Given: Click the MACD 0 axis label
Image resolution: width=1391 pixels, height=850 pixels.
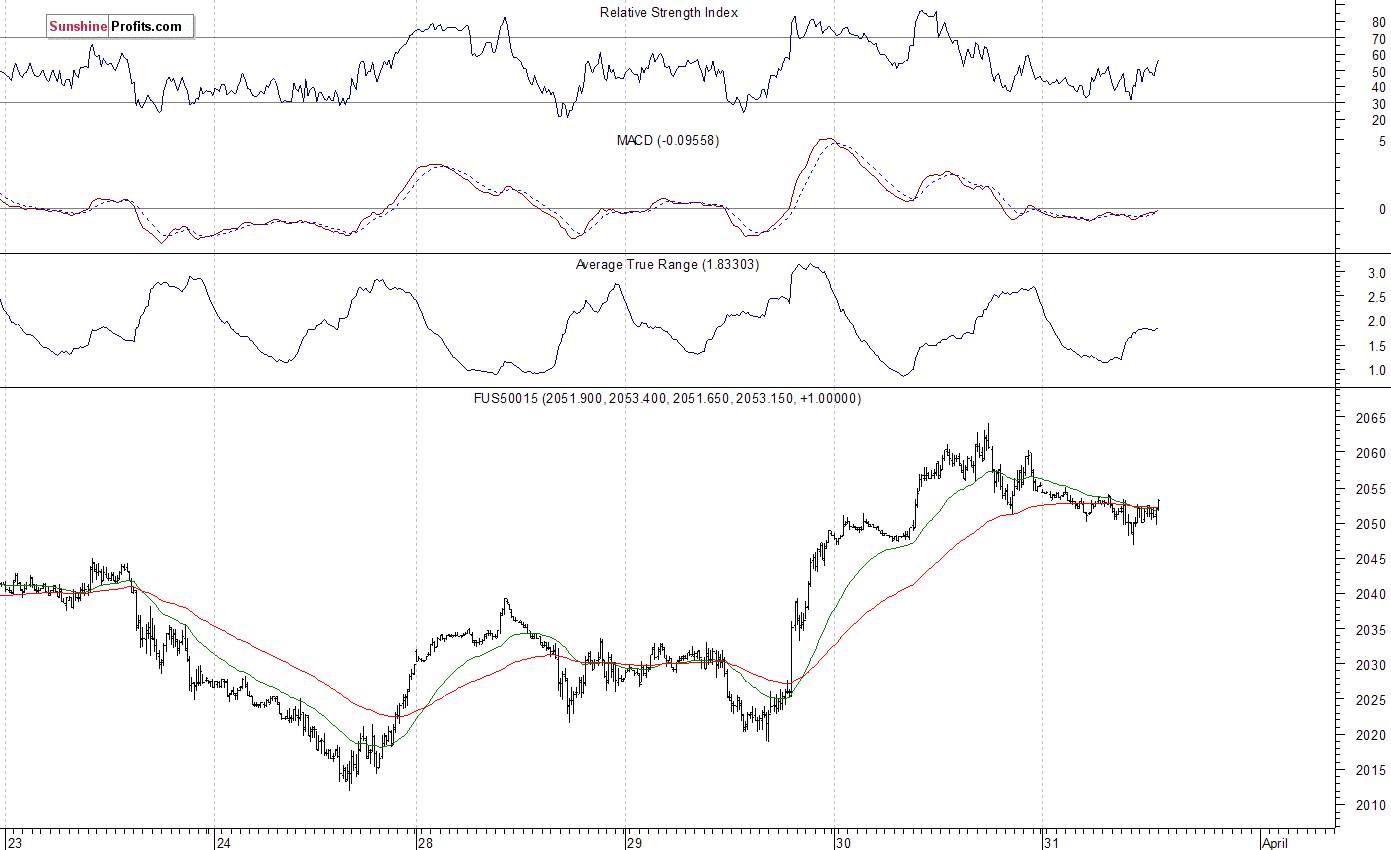Looking at the screenshot, I should click(x=1382, y=209).
